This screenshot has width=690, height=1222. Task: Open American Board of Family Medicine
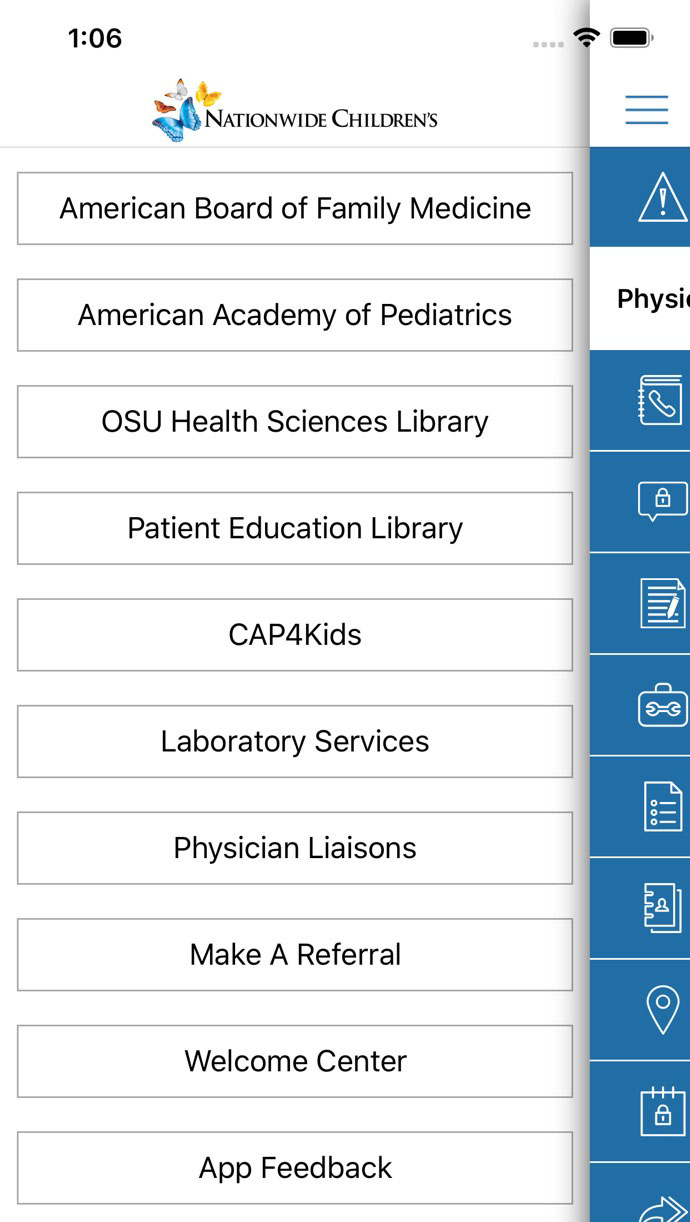pyautogui.click(x=295, y=208)
